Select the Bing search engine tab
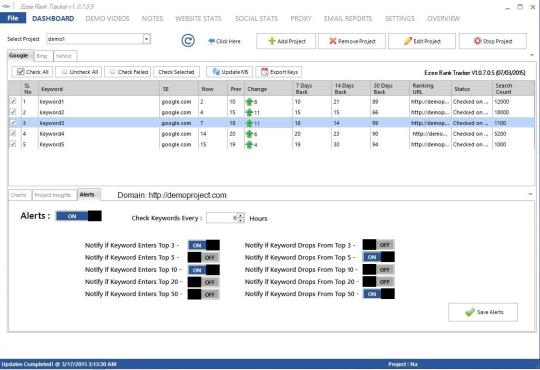Screen dimensions: 540x370 [43, 56]
